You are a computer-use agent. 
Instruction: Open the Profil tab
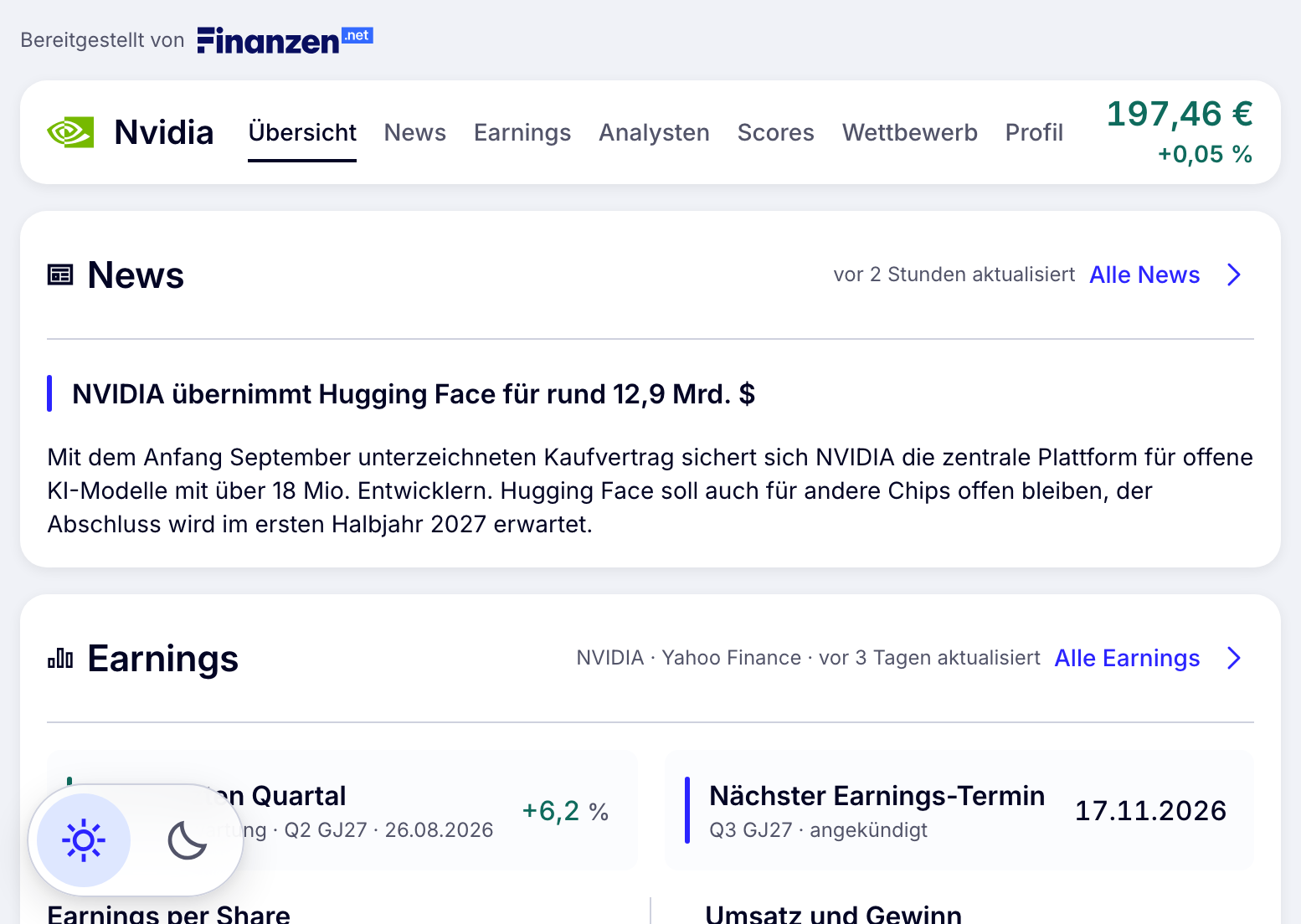point(1035,132)
